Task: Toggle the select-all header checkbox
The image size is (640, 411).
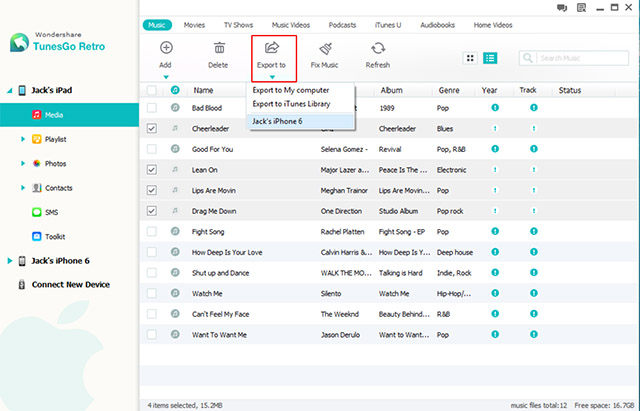Action: coord(152,90)
